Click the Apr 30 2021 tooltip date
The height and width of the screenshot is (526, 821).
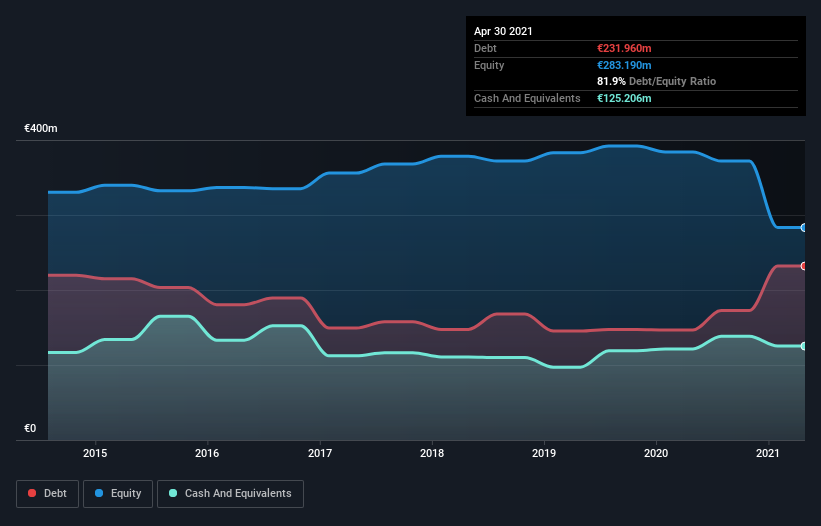[503, 31]
